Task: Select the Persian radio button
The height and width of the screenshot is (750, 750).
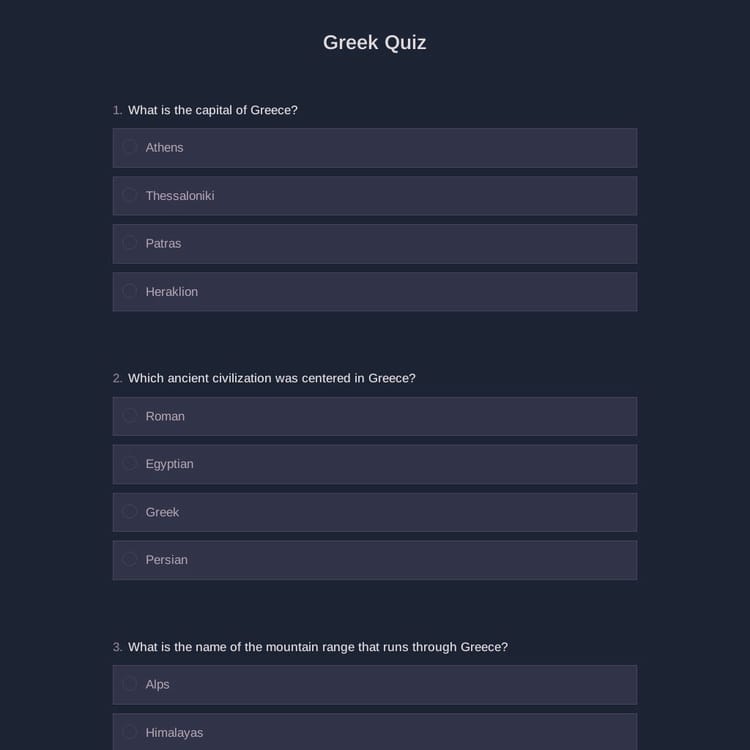Action: tap(130, 559)
